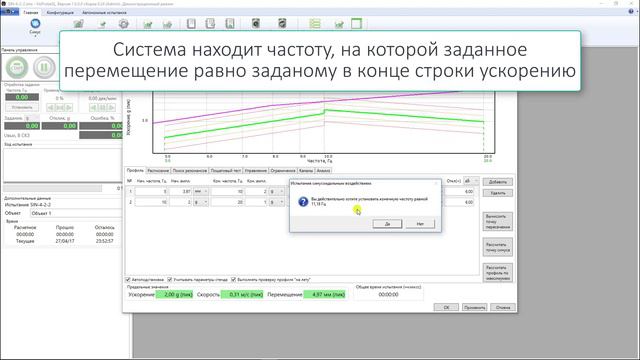Switch to the Главная ribbon tab

tap(31, 12)
